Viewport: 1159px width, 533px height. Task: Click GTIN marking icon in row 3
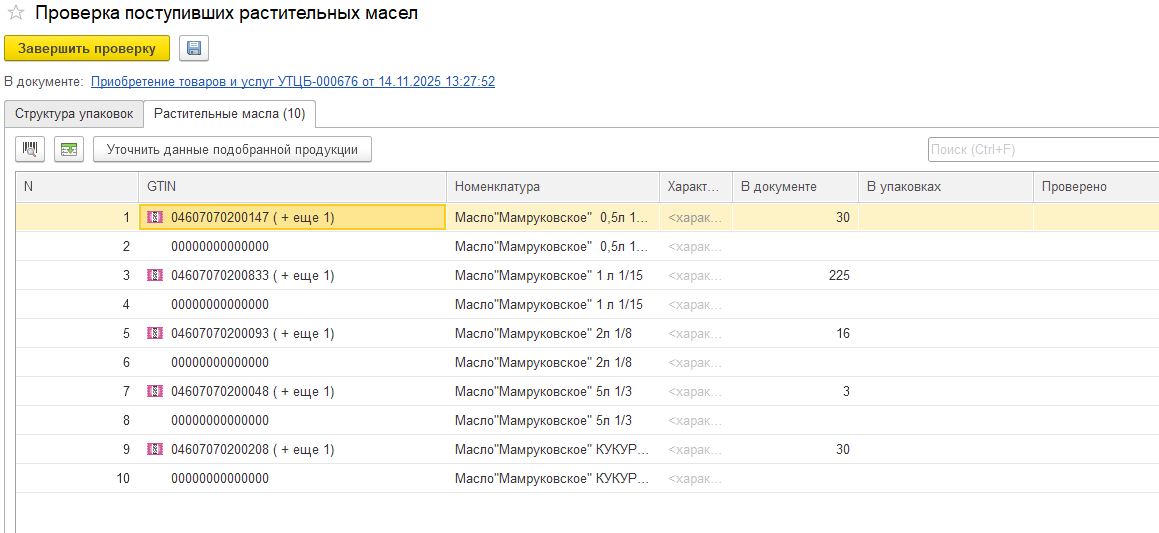(155, 275)
